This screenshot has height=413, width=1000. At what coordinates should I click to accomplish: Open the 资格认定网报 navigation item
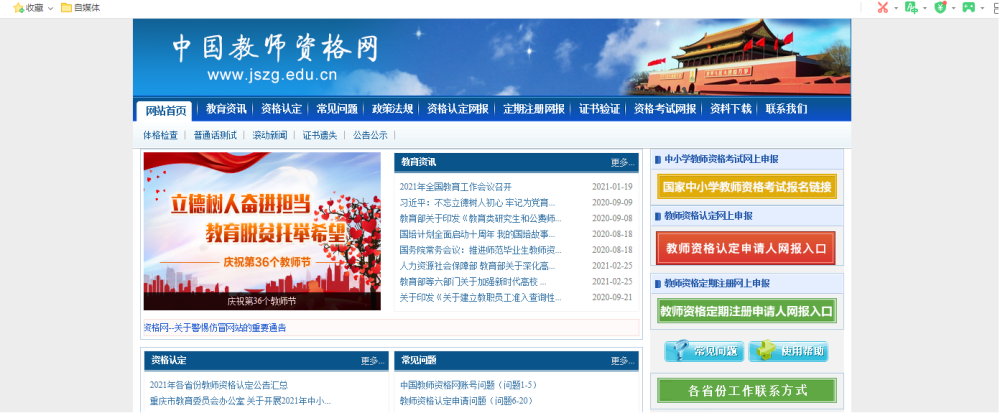pos(458,109)
